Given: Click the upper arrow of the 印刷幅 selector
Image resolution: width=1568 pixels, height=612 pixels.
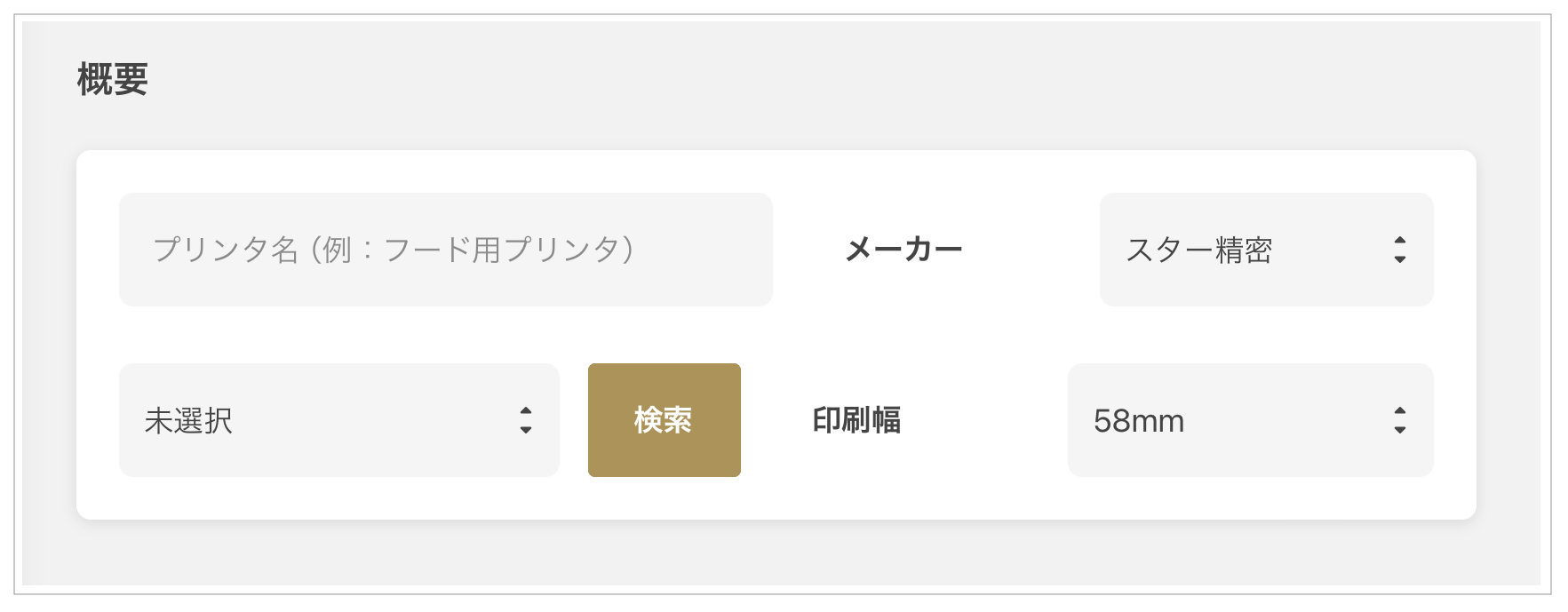Looking at the screenshot, I should pos(1400,411).
